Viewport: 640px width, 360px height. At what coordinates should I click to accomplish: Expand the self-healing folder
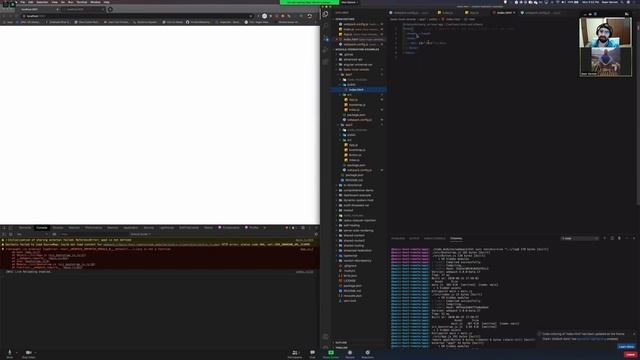point(351,225)
